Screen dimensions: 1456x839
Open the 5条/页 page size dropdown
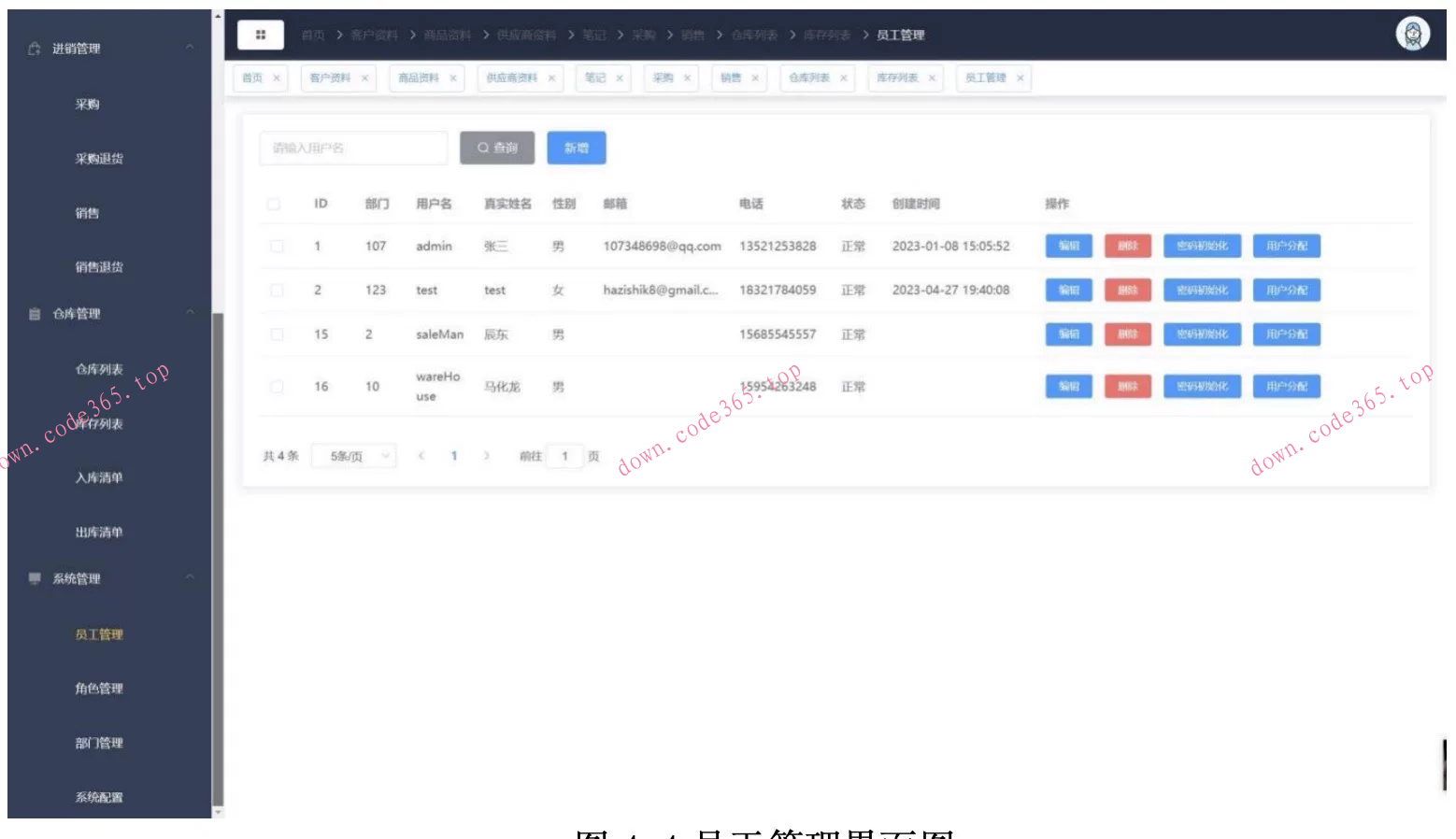pyautogui.click(x=353, y=456)
